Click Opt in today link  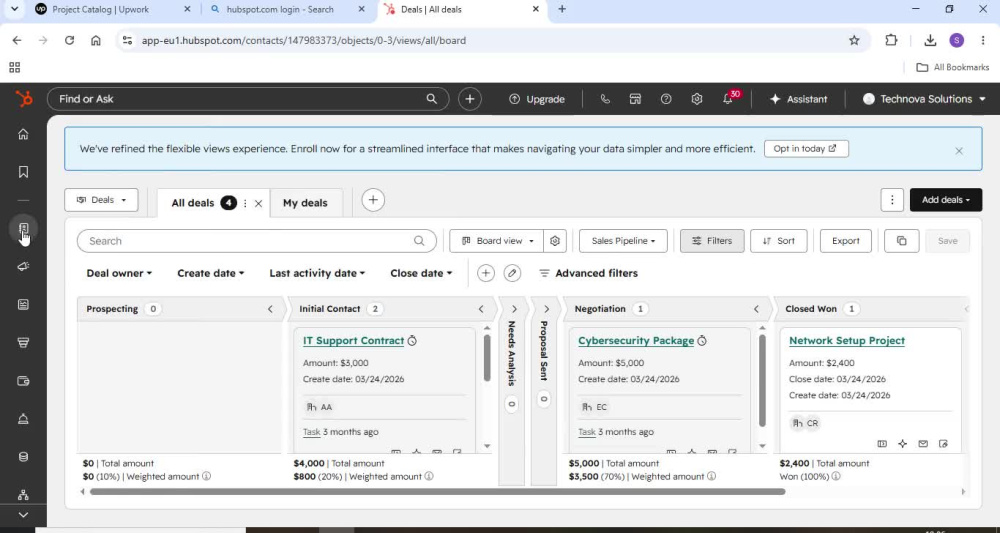(806, 149)
